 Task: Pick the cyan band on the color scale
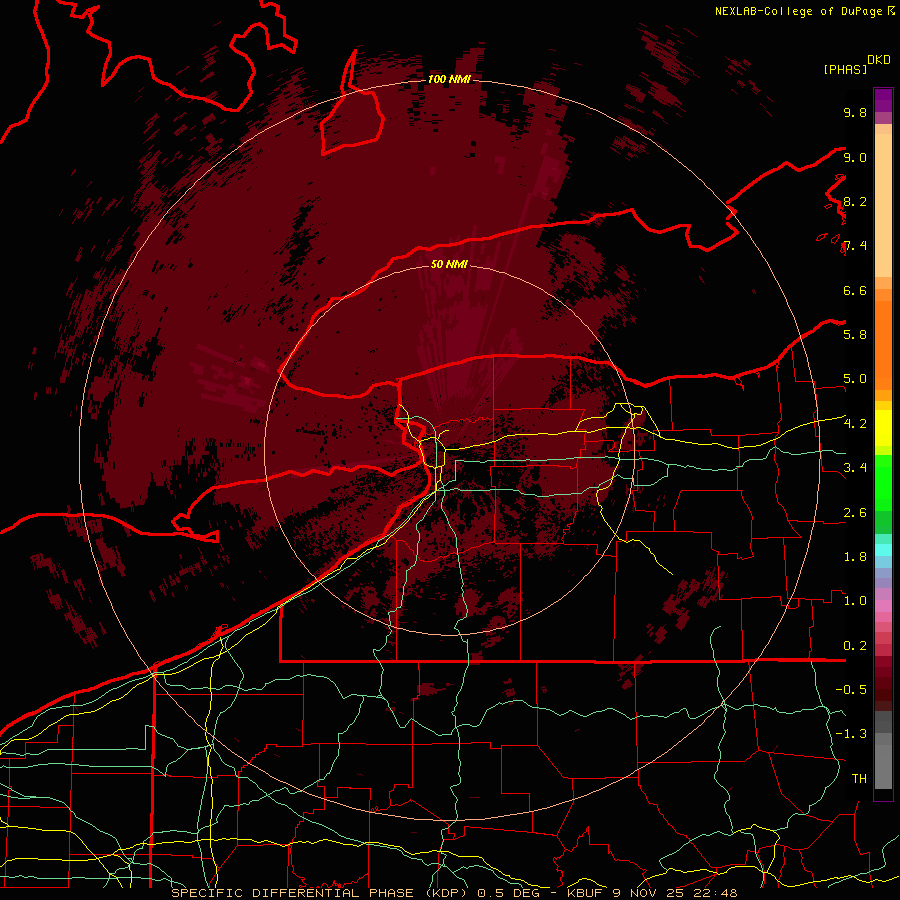(883, 550)
